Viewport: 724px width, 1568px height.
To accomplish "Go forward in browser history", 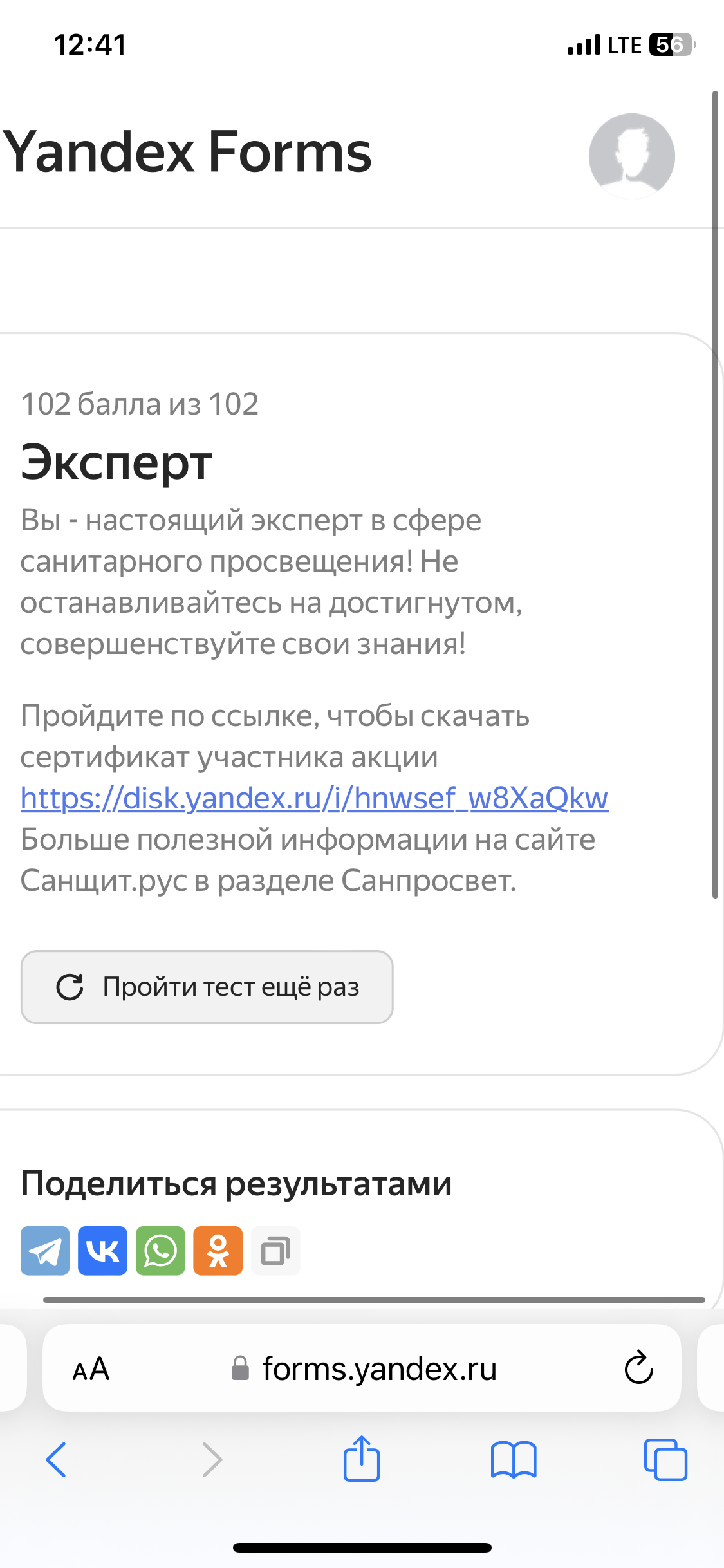I will 212,1459.
